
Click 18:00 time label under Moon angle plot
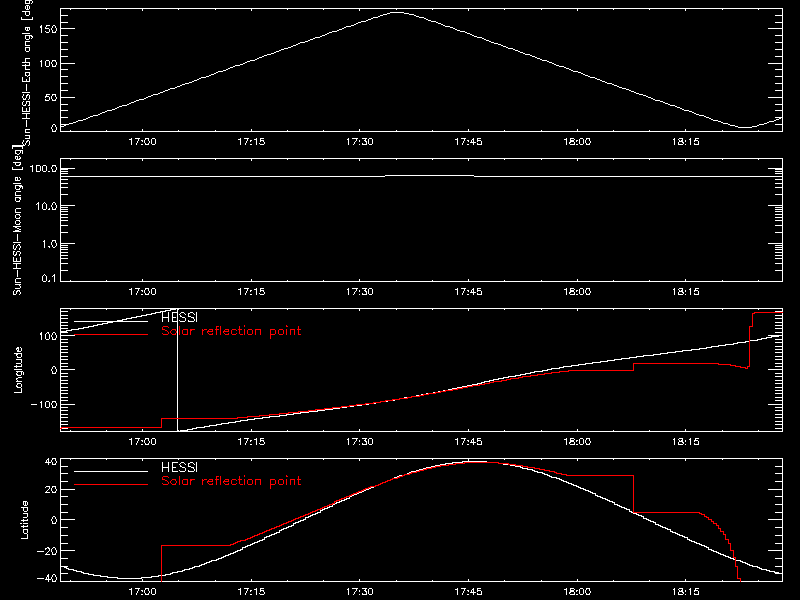point(577,292)
